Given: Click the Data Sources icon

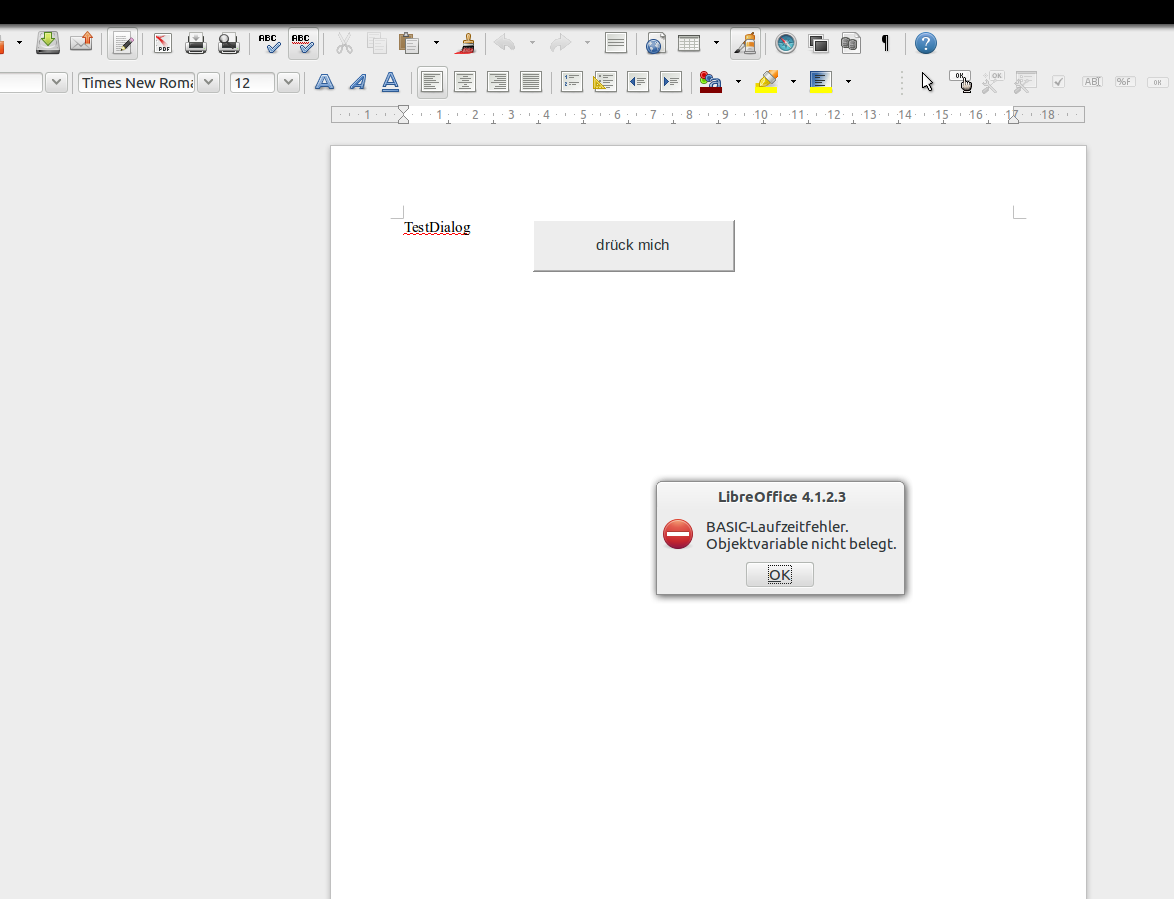Looking at the screenshot, I should tap(851, 43).
